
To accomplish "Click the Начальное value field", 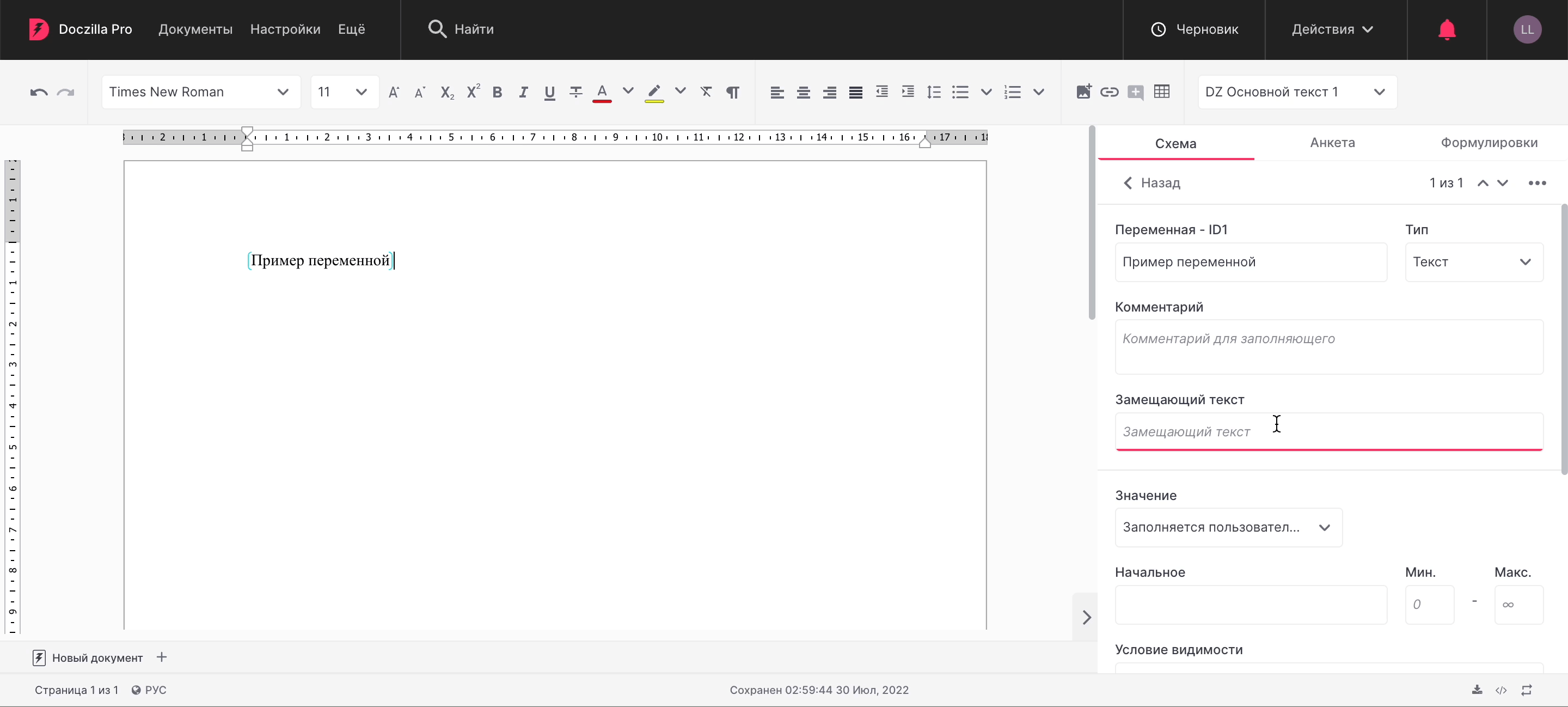I will 1251,605.
